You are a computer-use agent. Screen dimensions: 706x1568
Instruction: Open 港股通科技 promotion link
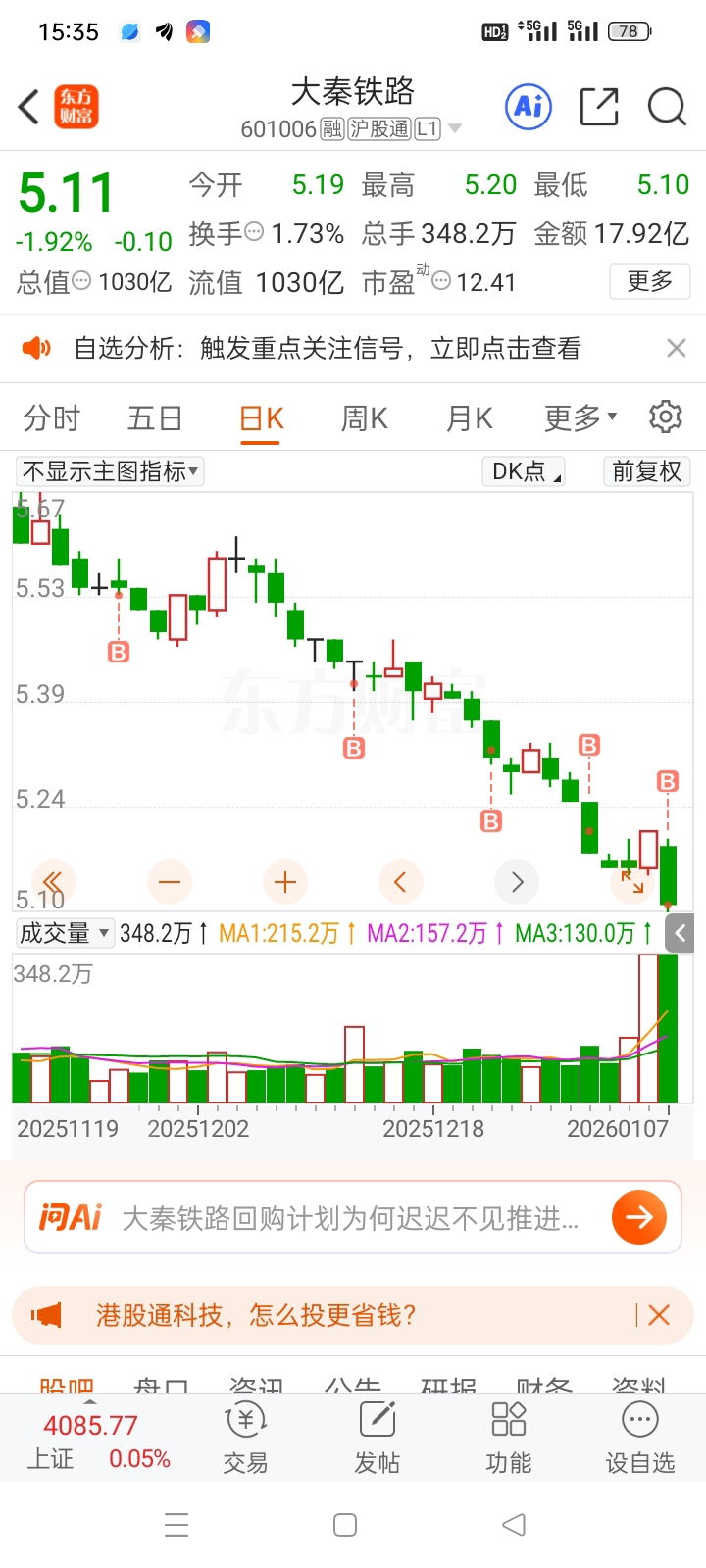pos(256,1315)
